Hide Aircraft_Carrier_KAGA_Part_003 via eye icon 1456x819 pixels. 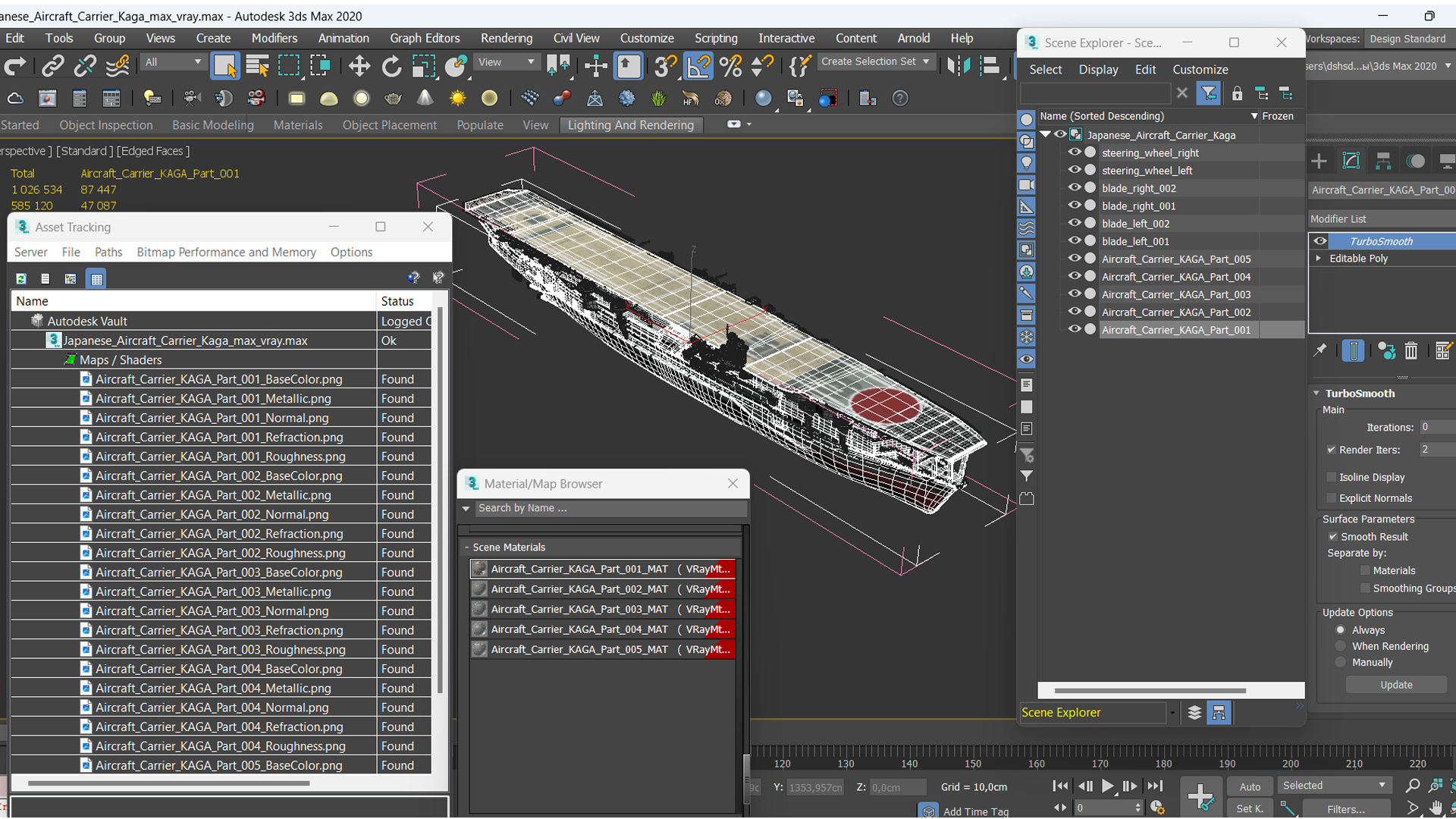pos(1074,294)
